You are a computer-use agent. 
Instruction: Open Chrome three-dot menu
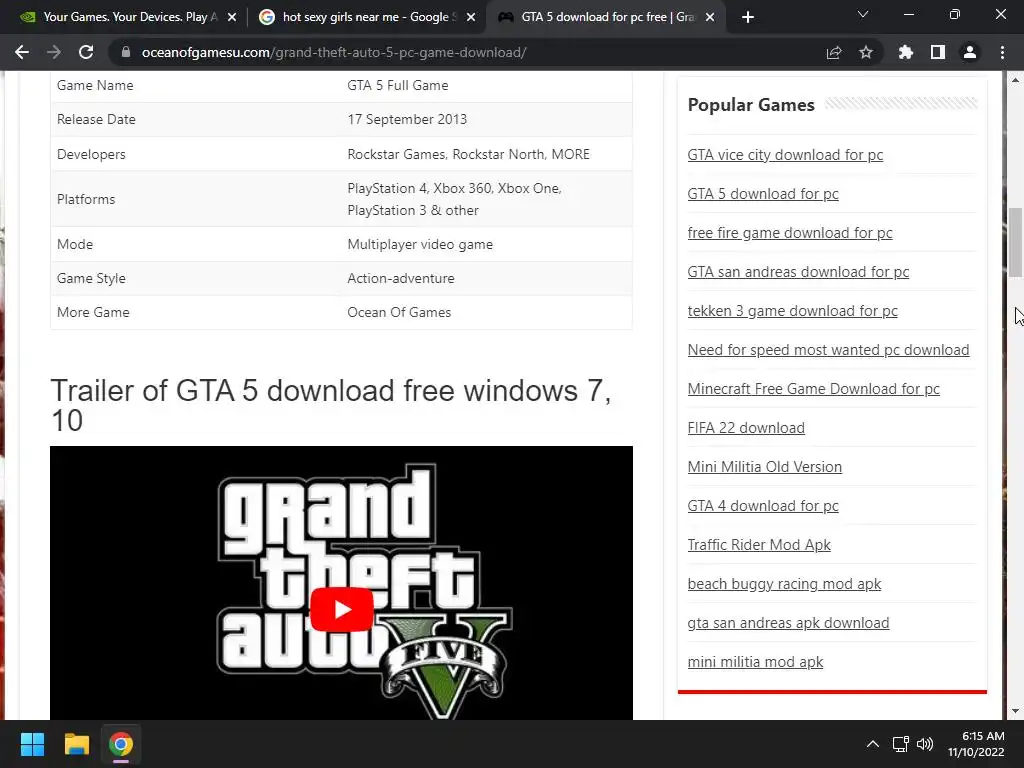point(1002,52)
